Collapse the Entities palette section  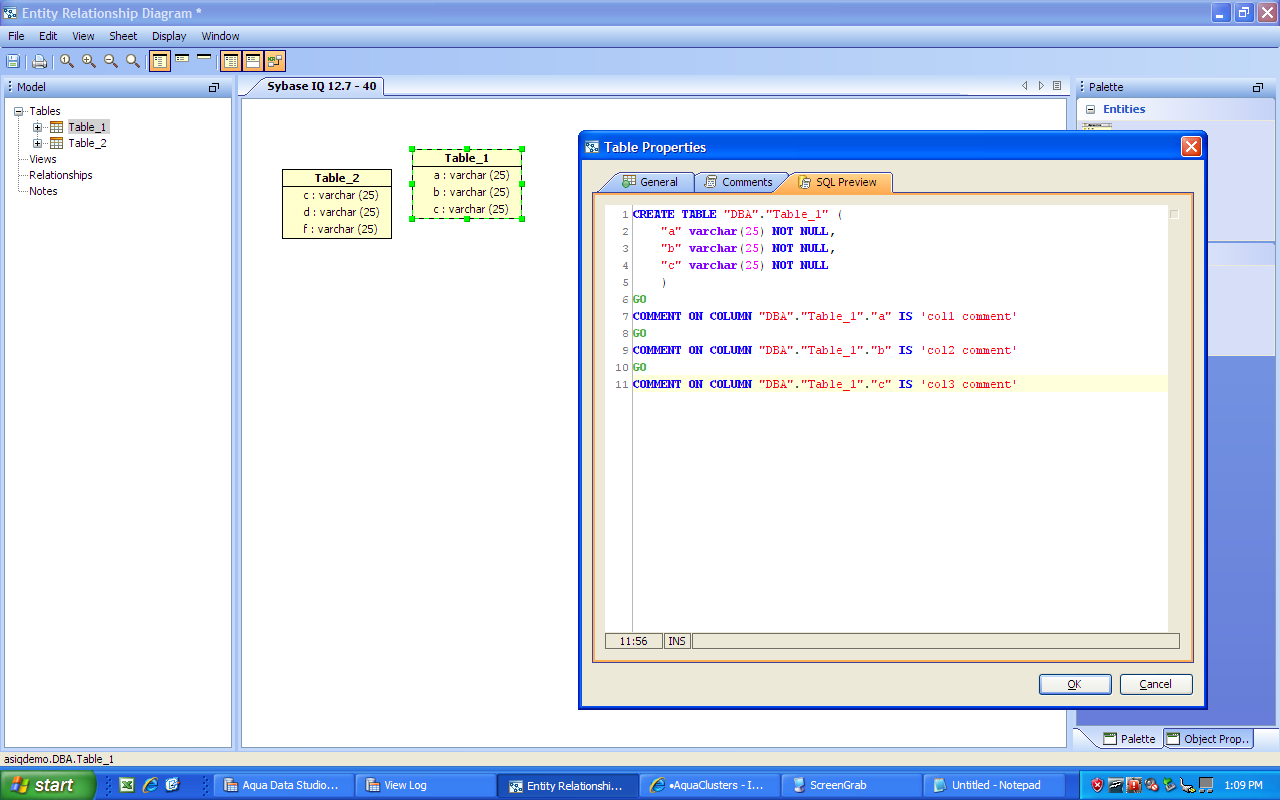1092,109
